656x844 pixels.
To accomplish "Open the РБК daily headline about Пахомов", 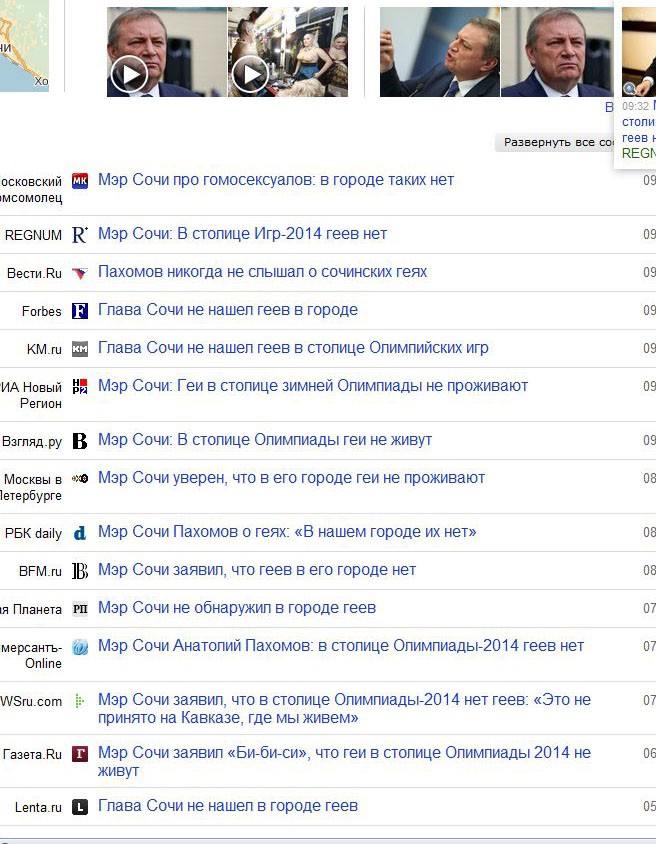I will click(287, 532).
